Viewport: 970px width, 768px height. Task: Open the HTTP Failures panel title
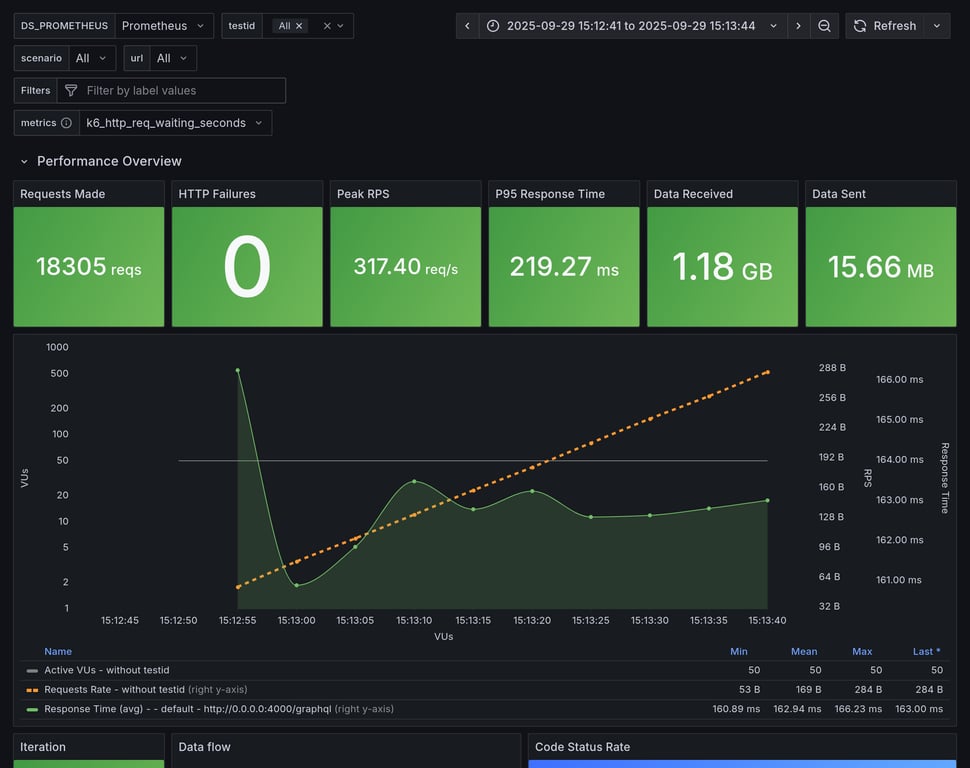217,194
